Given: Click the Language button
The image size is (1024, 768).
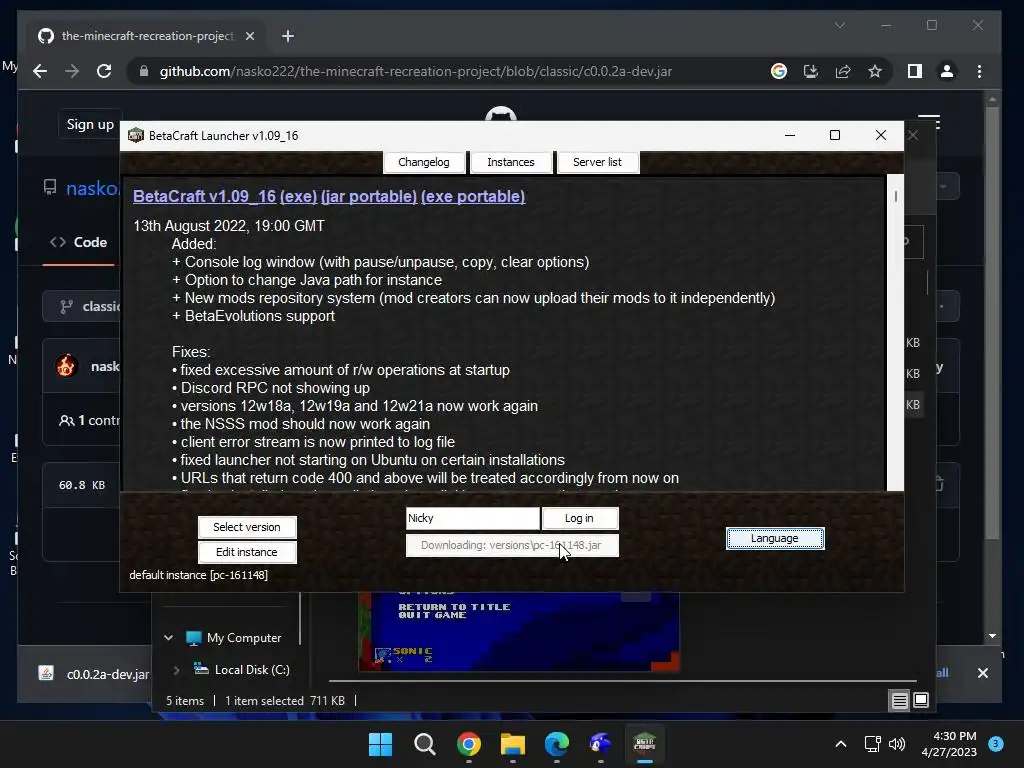Looking at the screenshot, I should click(775, 538).
